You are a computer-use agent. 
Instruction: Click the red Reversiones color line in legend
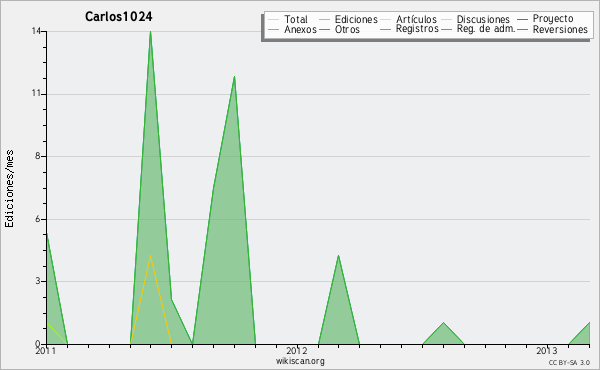(523, 29)
